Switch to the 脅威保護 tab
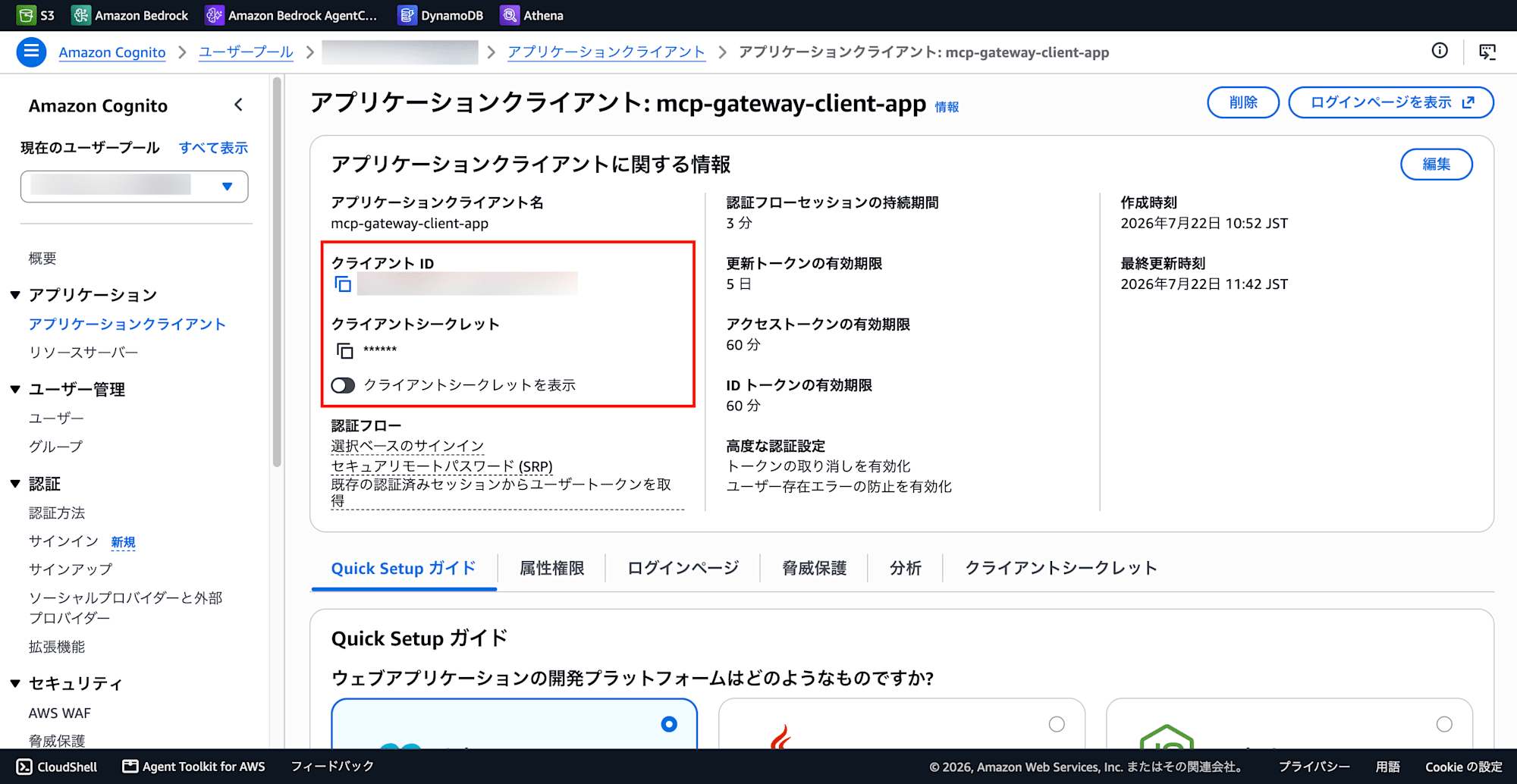 (814, 569)
